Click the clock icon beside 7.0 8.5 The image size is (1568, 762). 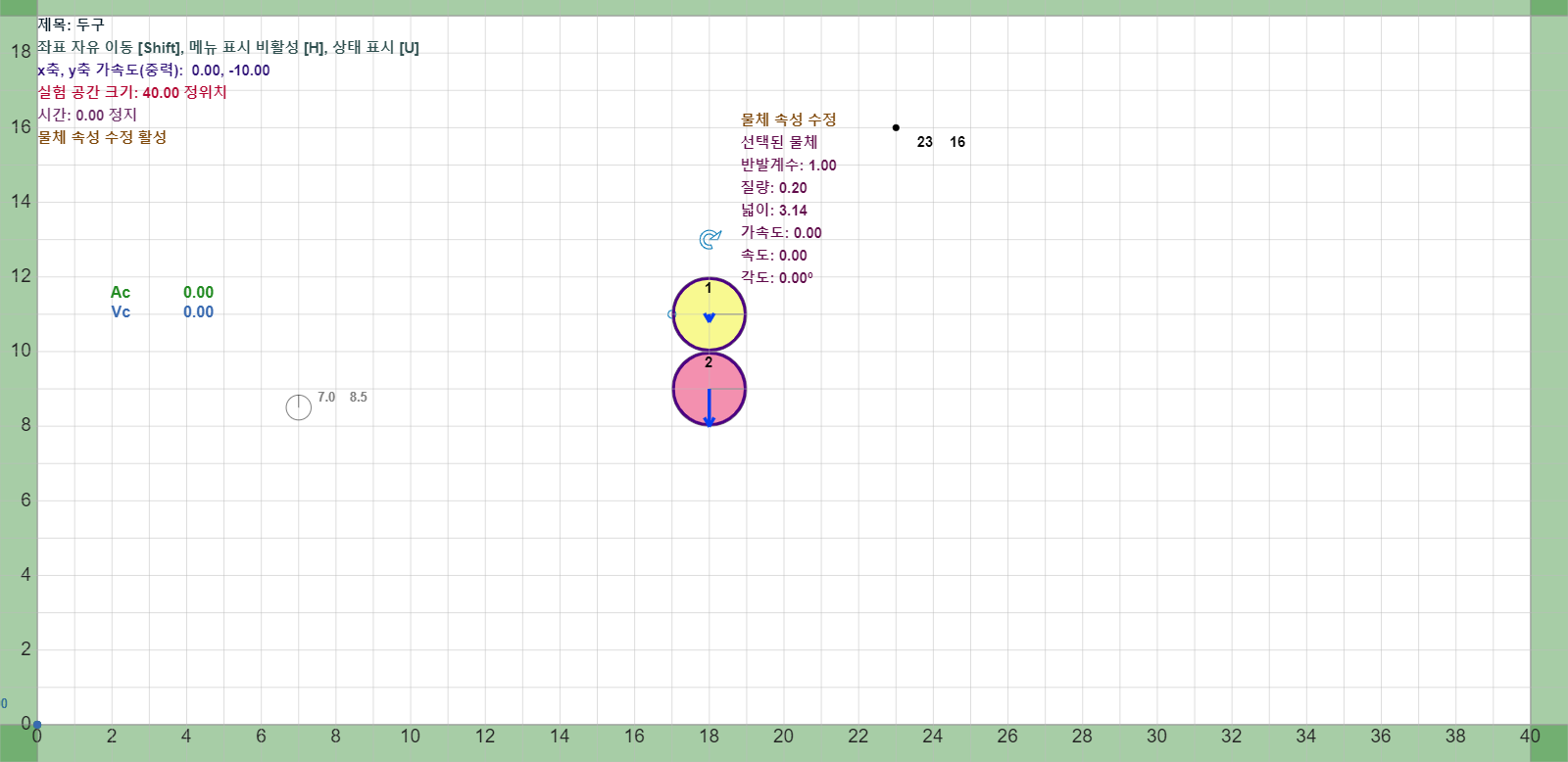[299, 406]
